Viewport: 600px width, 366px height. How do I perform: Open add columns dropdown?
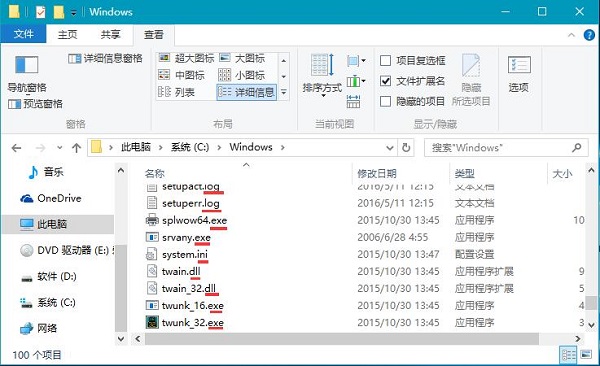click(356, 81)
